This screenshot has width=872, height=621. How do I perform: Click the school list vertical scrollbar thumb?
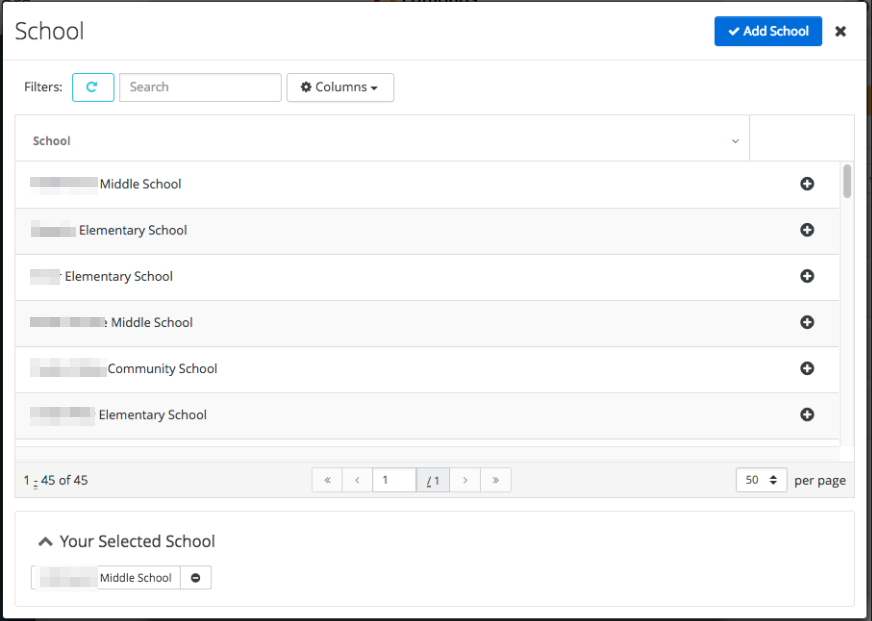[x=847, y=181]
